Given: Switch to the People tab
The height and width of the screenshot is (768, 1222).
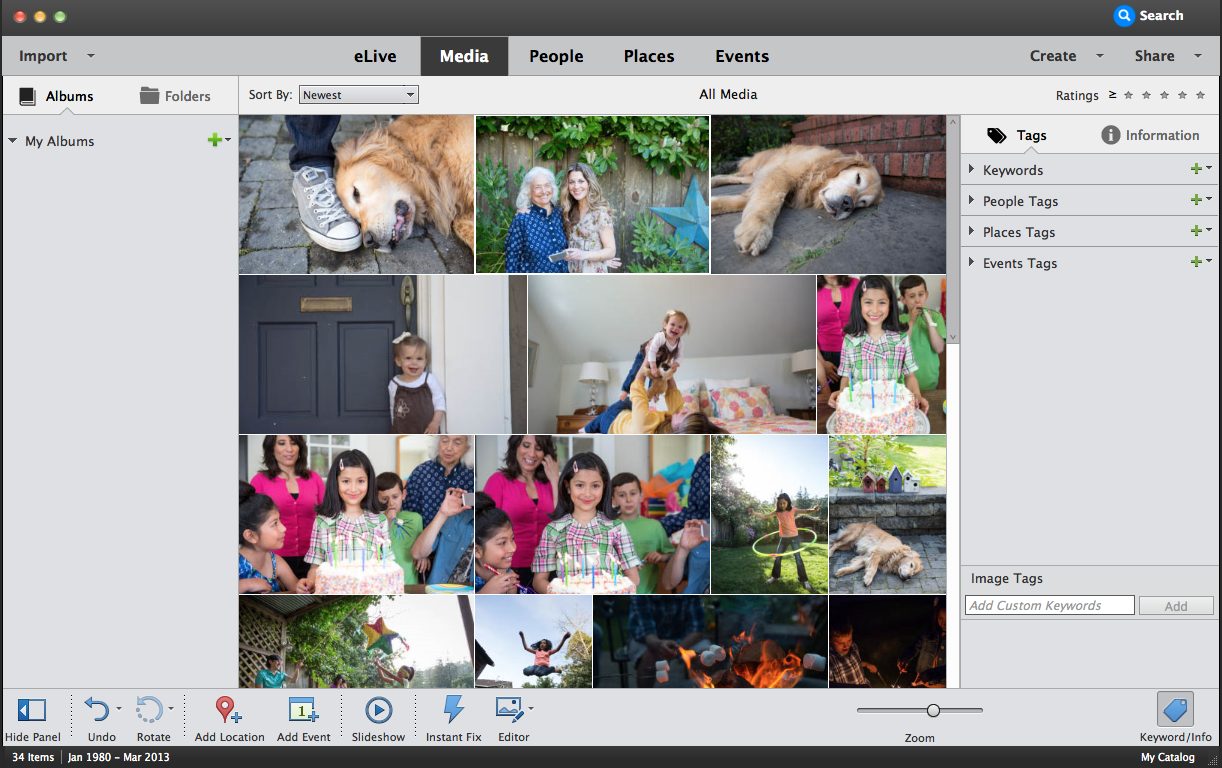Looking at the screenshot, I should click(x=556, y=56).
